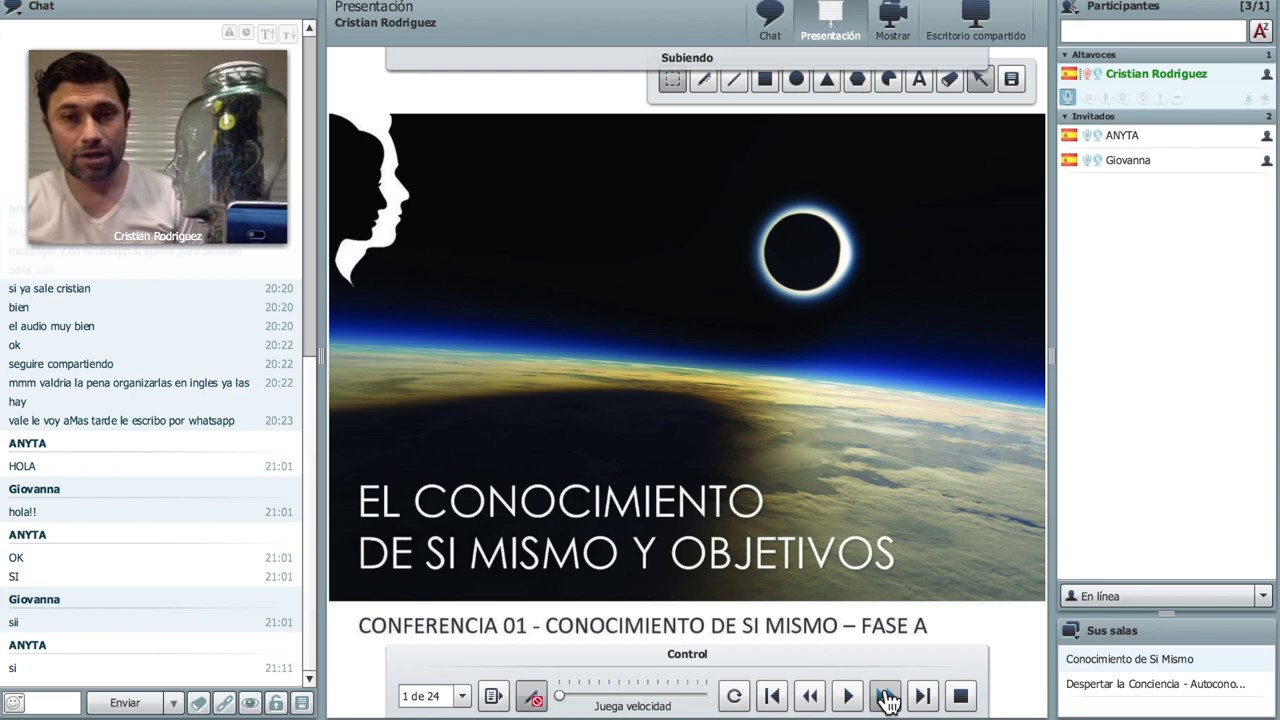Switch to the Chat tab
The width and height of the screenshot is (1280, 720).
click(770, 22)
